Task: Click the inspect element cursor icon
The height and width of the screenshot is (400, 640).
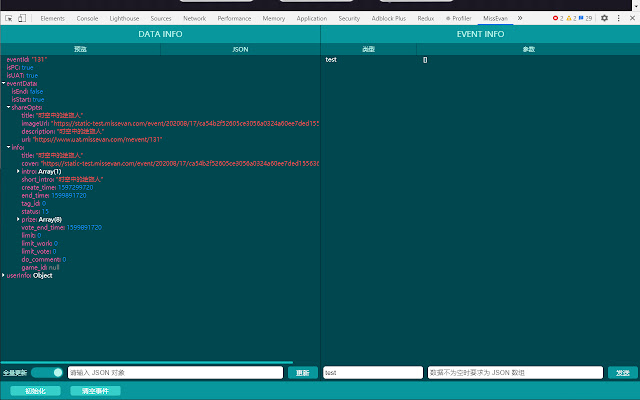Action: [x=8, y=18]
